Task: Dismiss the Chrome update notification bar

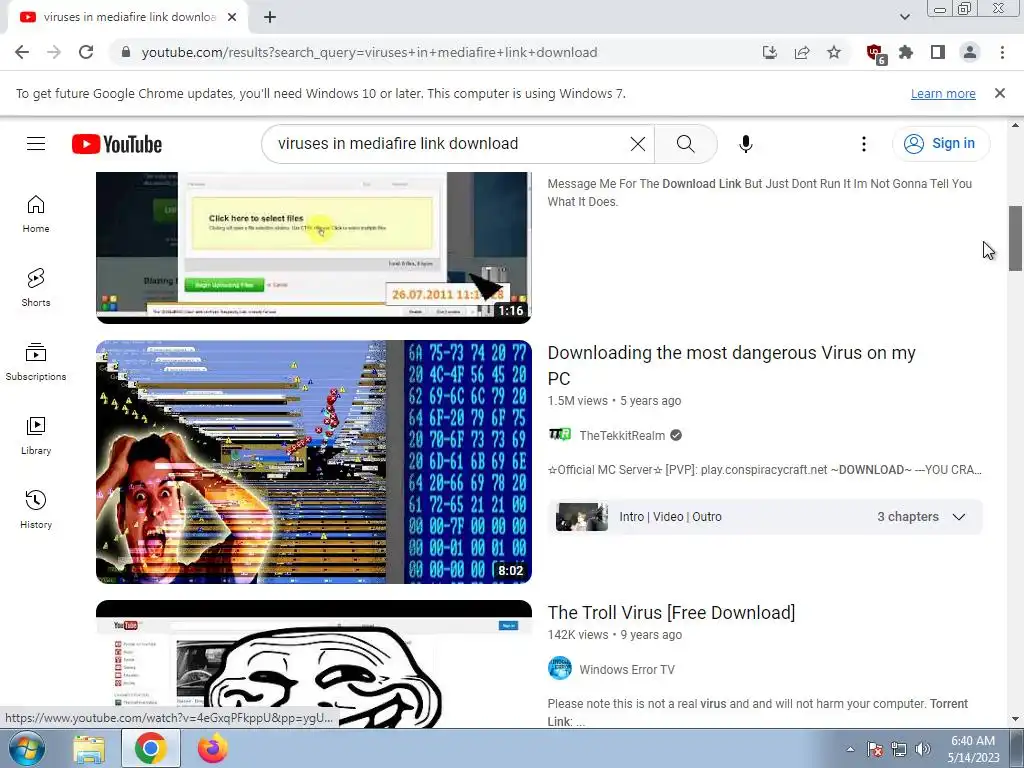Action: pos(999,93)
